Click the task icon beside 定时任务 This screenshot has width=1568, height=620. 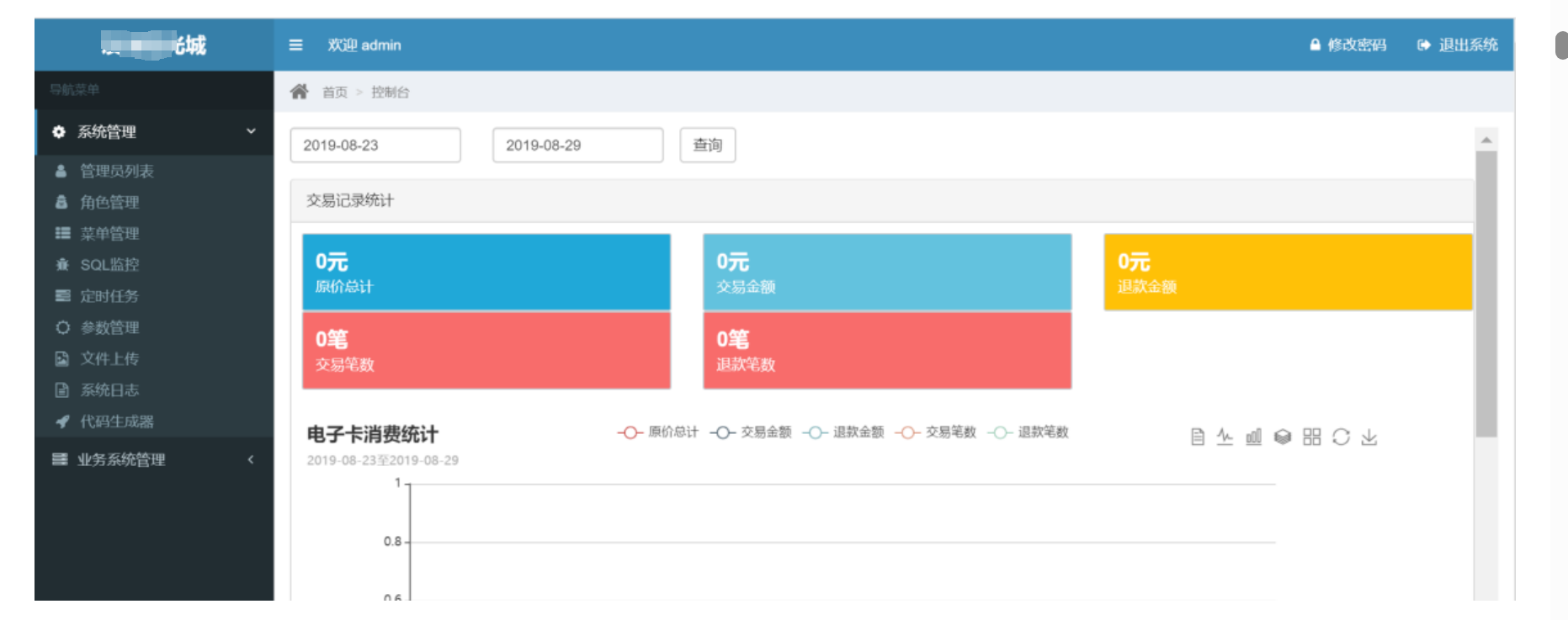point(62,295)
